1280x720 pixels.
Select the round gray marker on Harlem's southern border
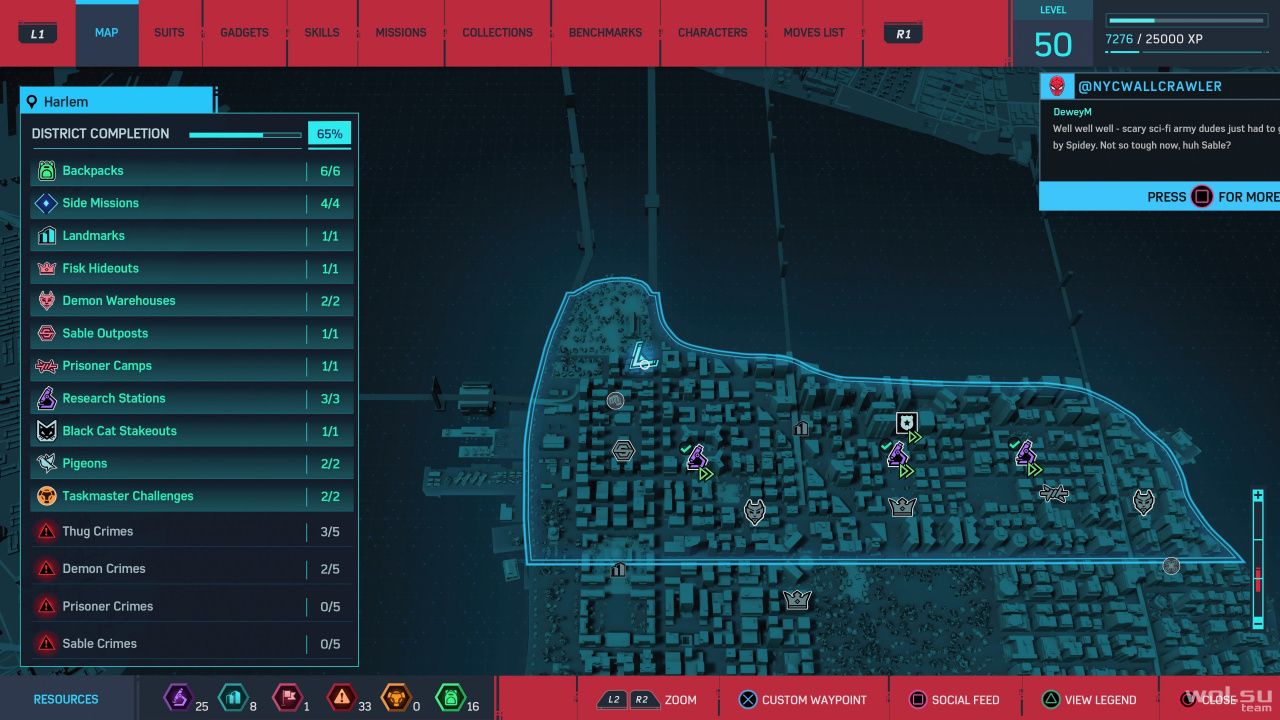coord(1171,566)
